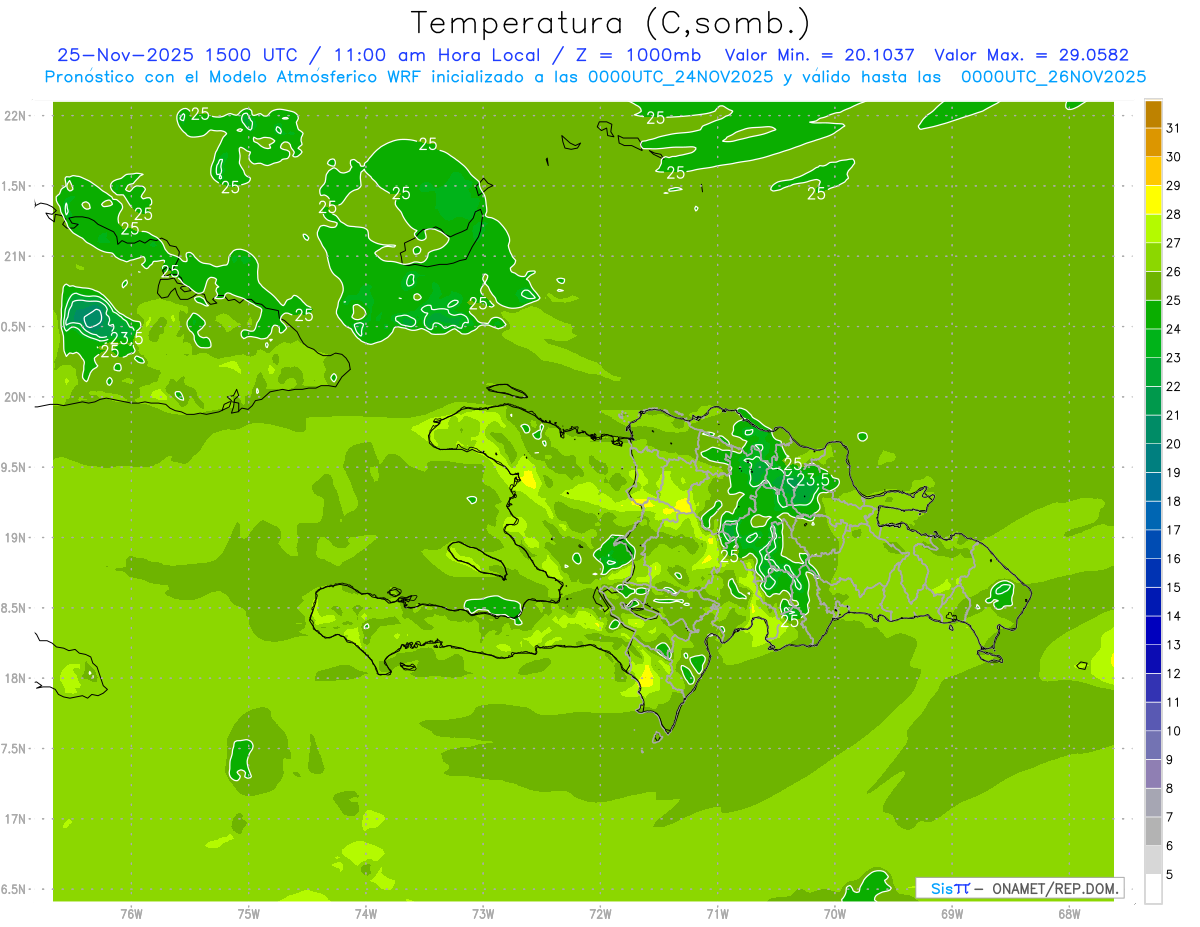1200x927 pixels.
Task: Click the yellow legend band between 28 and 29
Action: tap(1153, 200)
